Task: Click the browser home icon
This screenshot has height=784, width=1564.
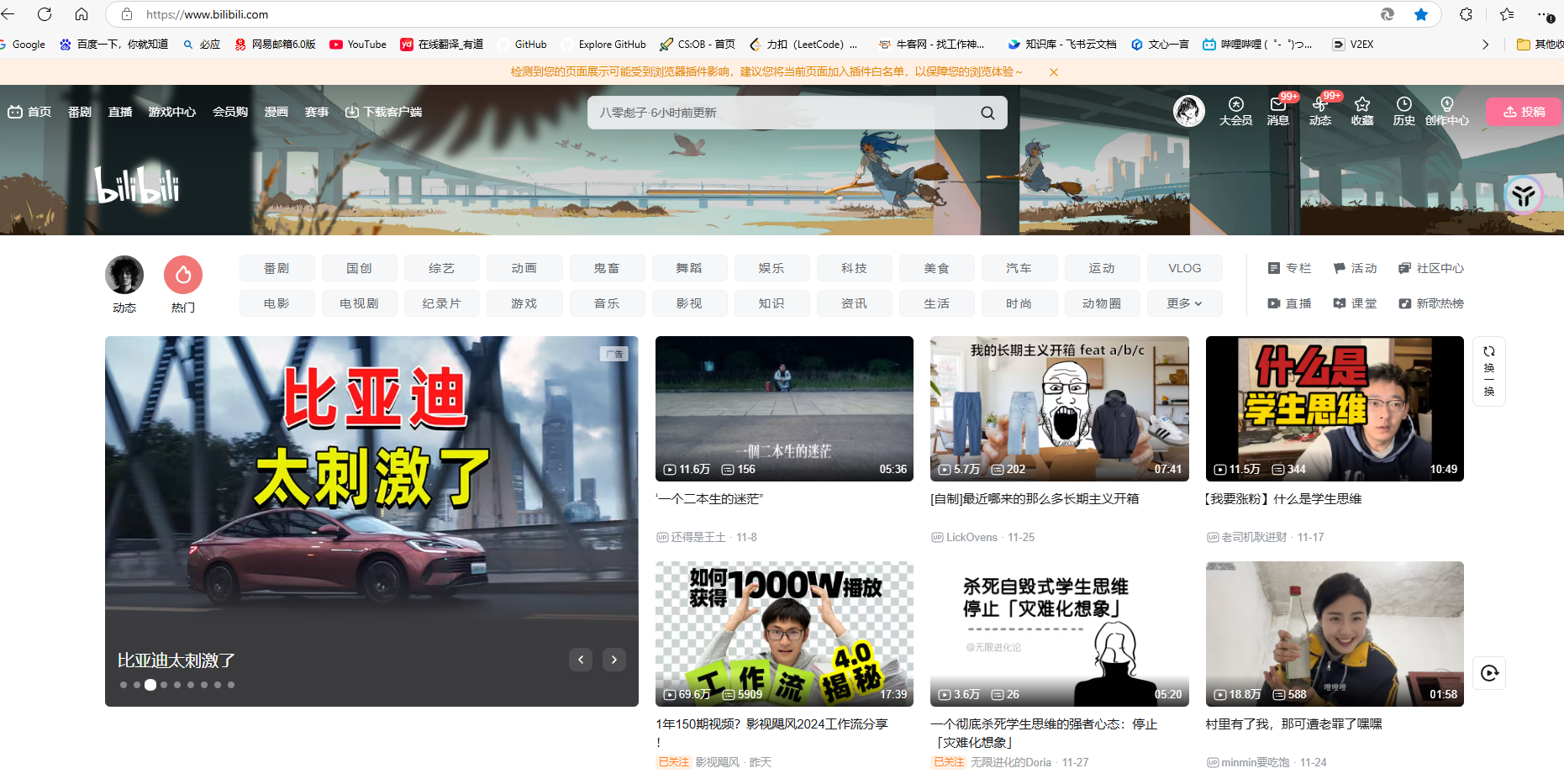Action: click(82, 14)
